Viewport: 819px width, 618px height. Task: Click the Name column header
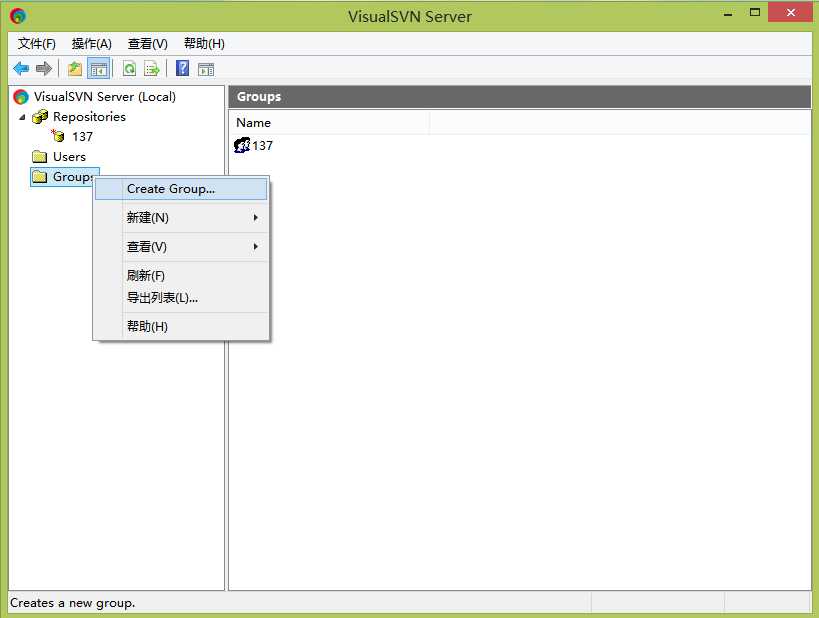[329, 123]
